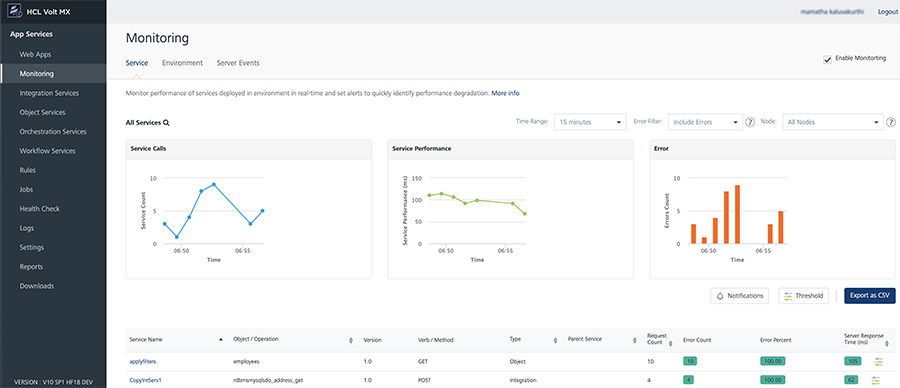Open the More info link
The image size is (900, 388).
(505, 93)
